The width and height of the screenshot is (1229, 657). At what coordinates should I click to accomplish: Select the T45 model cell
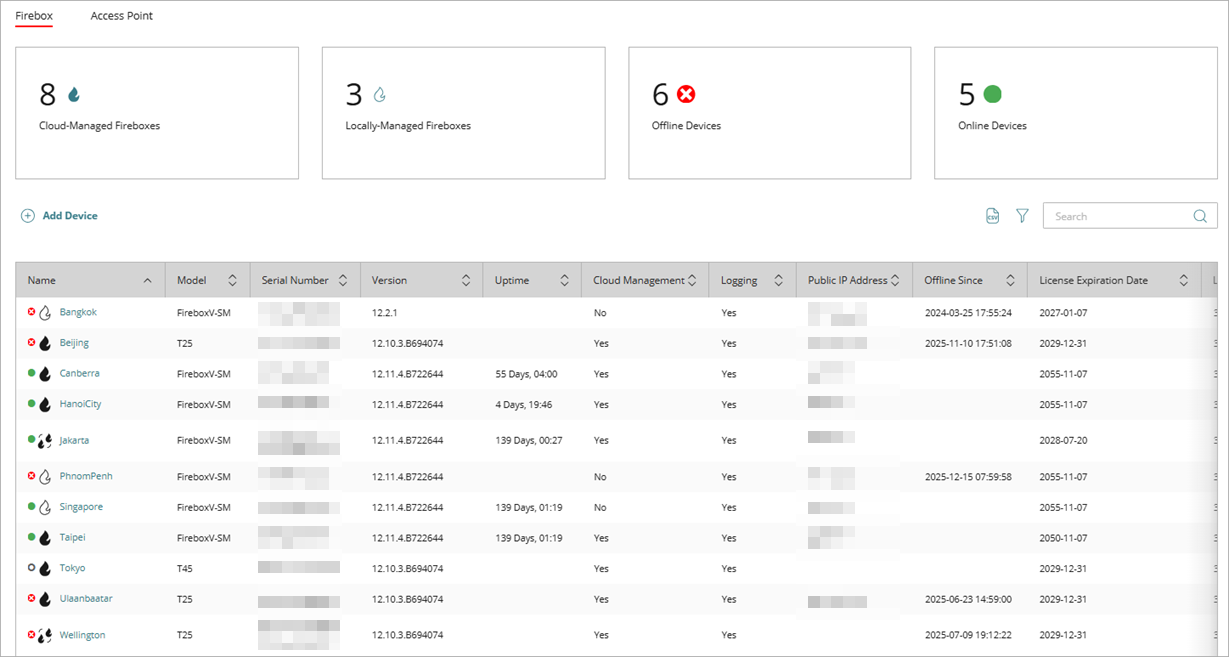coord(184,568)
